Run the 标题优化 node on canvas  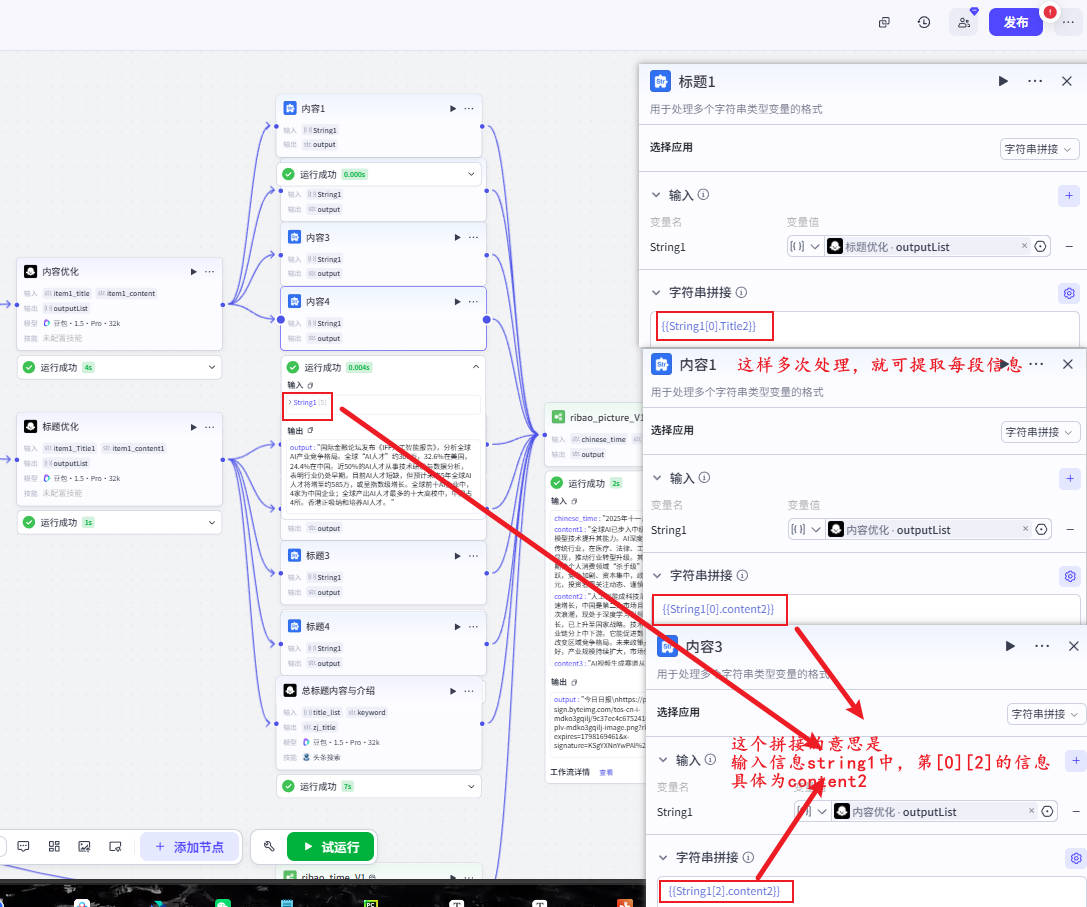click(x=193, y=426)
